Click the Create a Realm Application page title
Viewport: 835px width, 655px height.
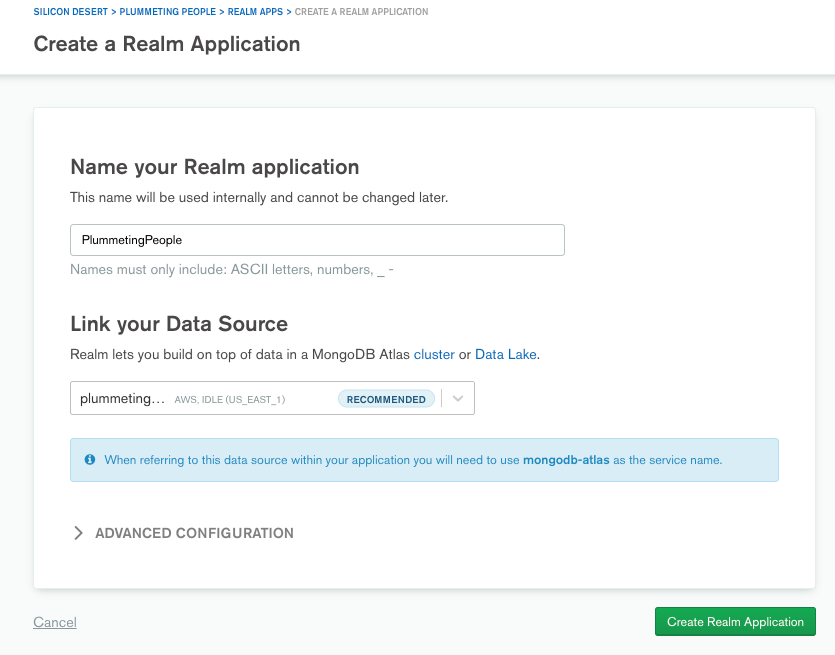(x=167, y=44)
